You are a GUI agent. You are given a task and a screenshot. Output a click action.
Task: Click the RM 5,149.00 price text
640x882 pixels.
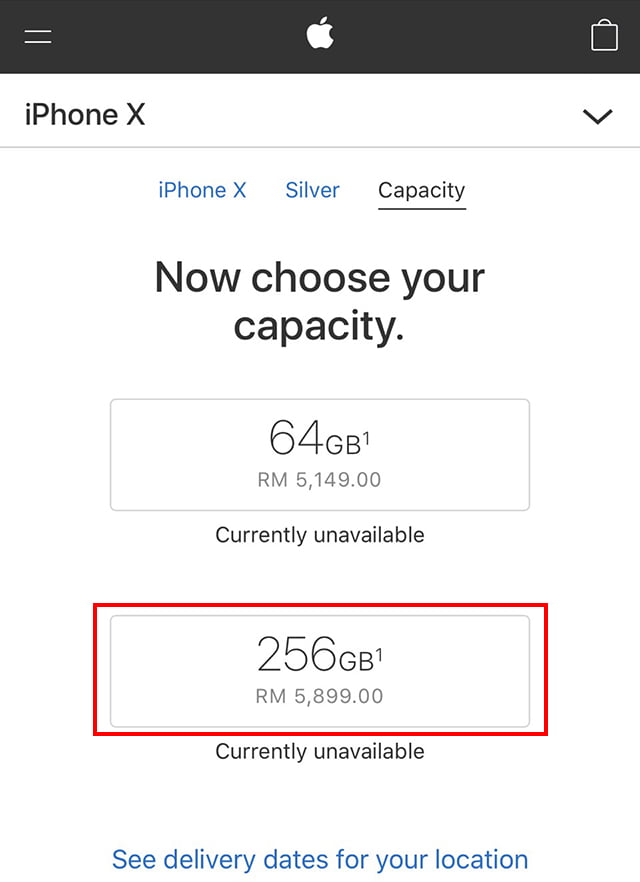319,480
